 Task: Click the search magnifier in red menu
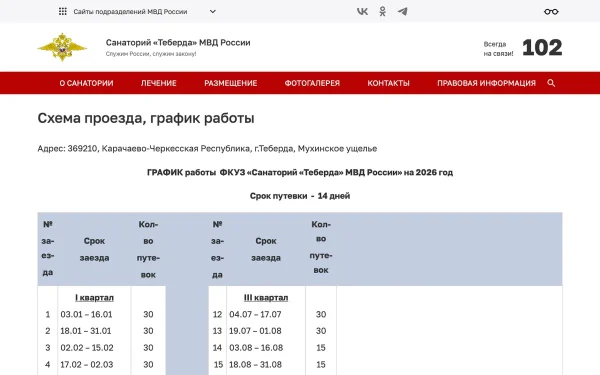click(x=551, y=83)
